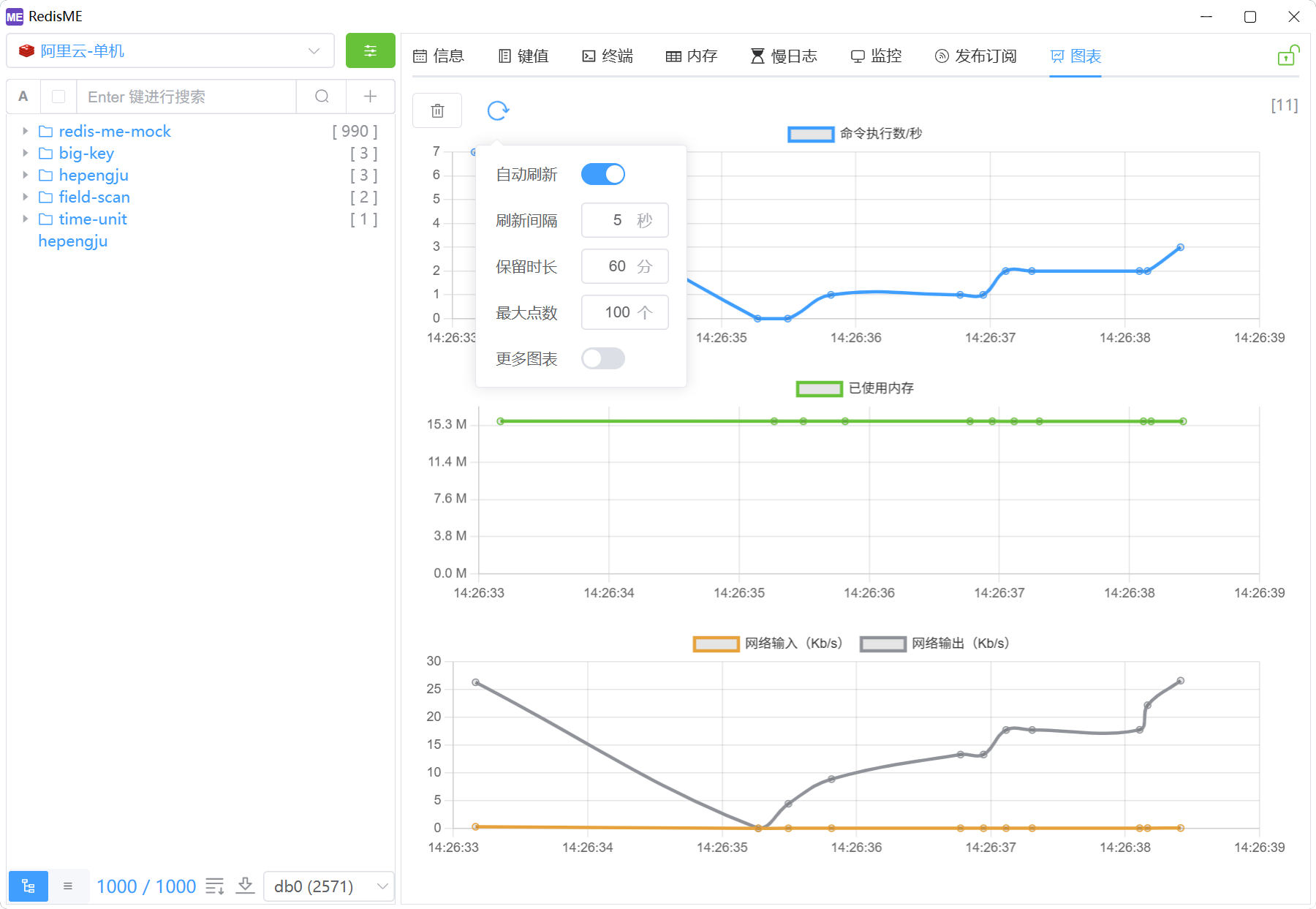The image size is (1316, 909).
Task: Switch to tree view mode icon
Action: pyautogui.click(x=29, y=886)
